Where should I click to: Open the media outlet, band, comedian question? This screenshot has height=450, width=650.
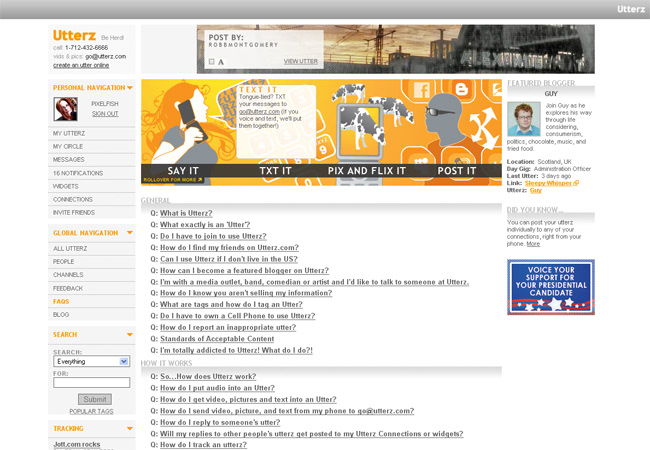coord(314,282)
